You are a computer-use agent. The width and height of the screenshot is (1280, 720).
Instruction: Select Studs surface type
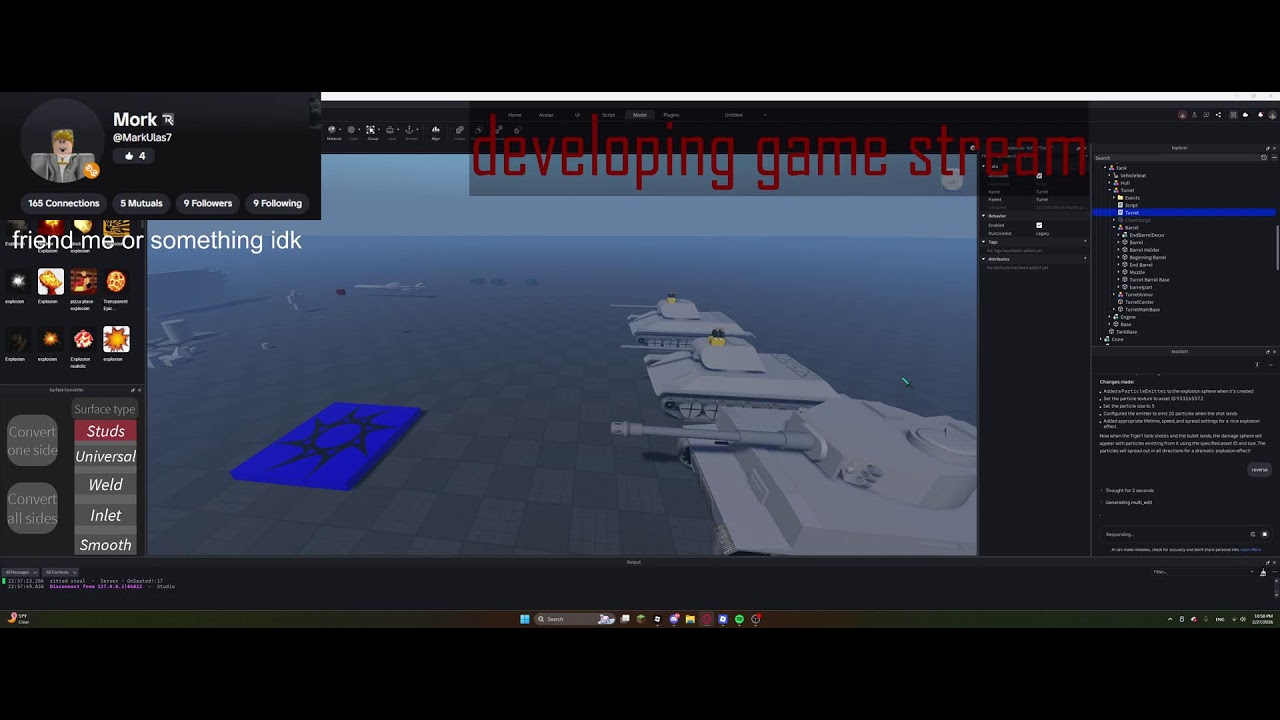point(105,431)
